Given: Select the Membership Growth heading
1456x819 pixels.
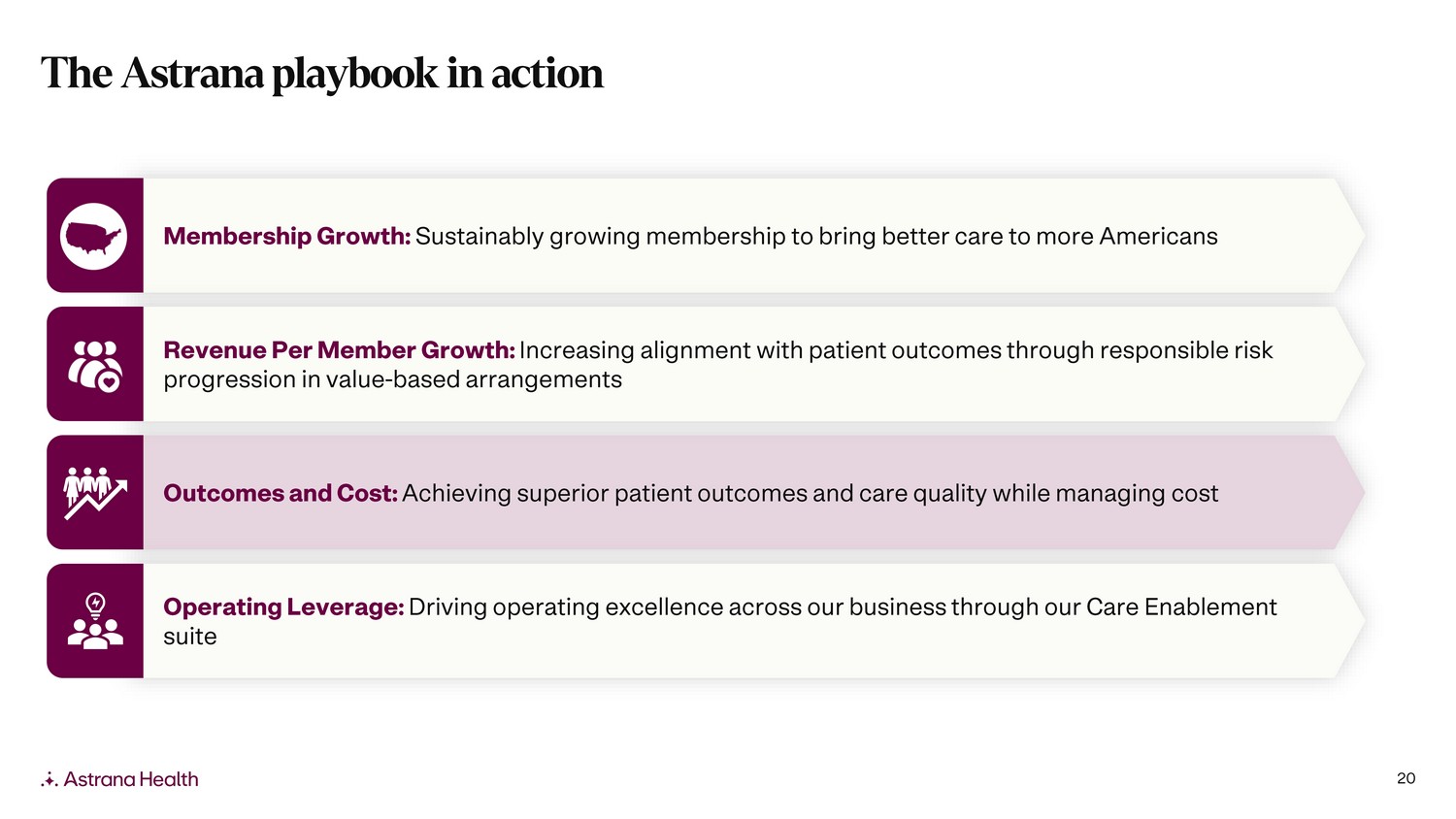Looking at the screenshot, I should pos(287,236).
